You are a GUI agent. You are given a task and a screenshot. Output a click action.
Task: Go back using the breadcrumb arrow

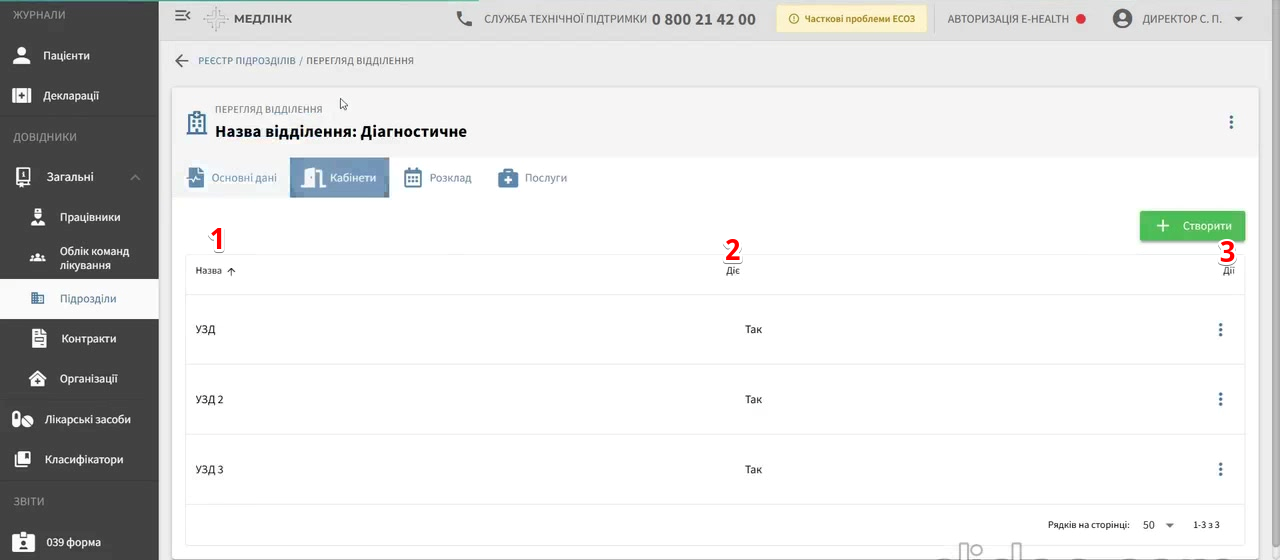(181, 61)
